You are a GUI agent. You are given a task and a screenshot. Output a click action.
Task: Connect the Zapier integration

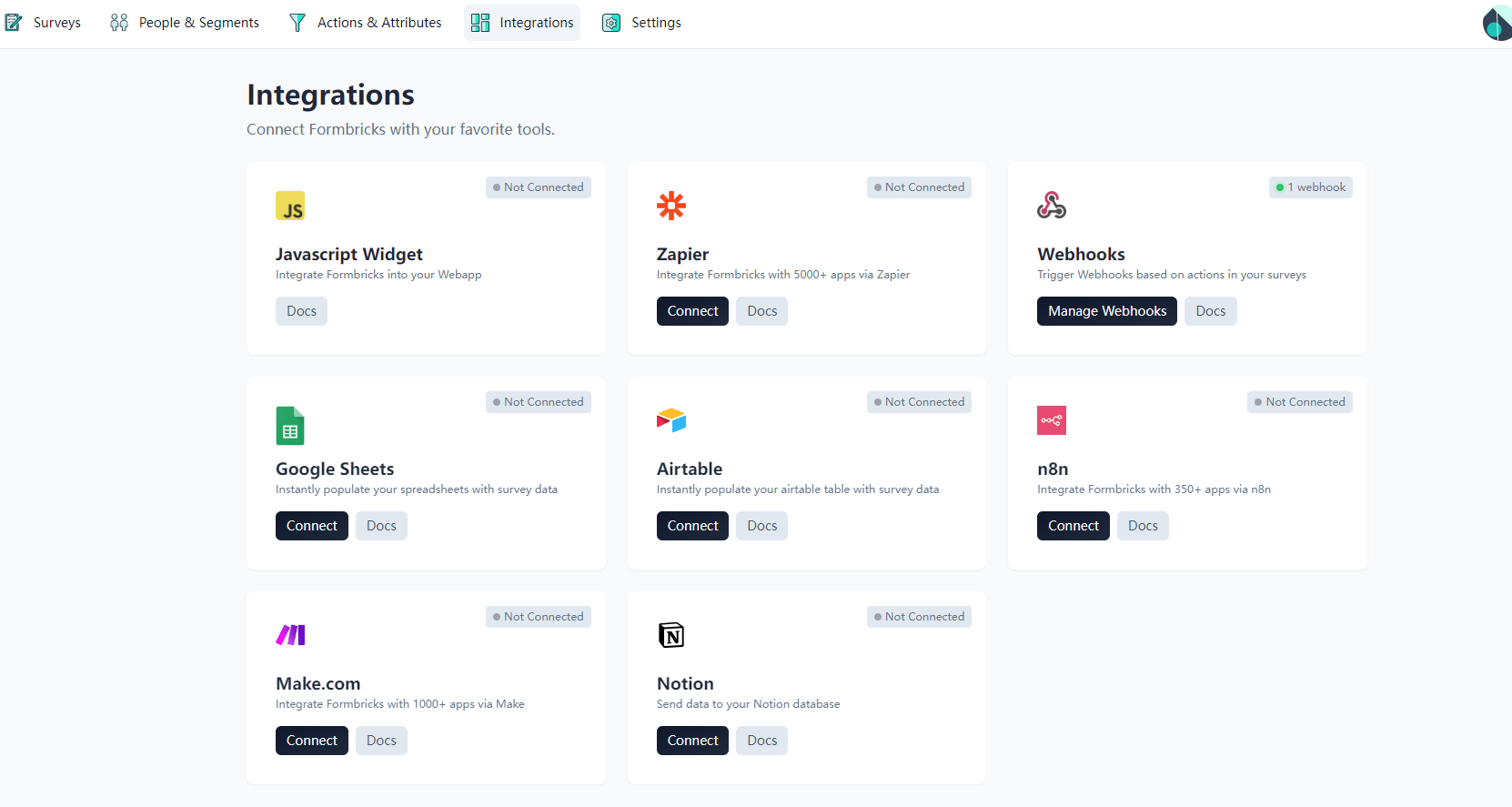click(692, 311)
